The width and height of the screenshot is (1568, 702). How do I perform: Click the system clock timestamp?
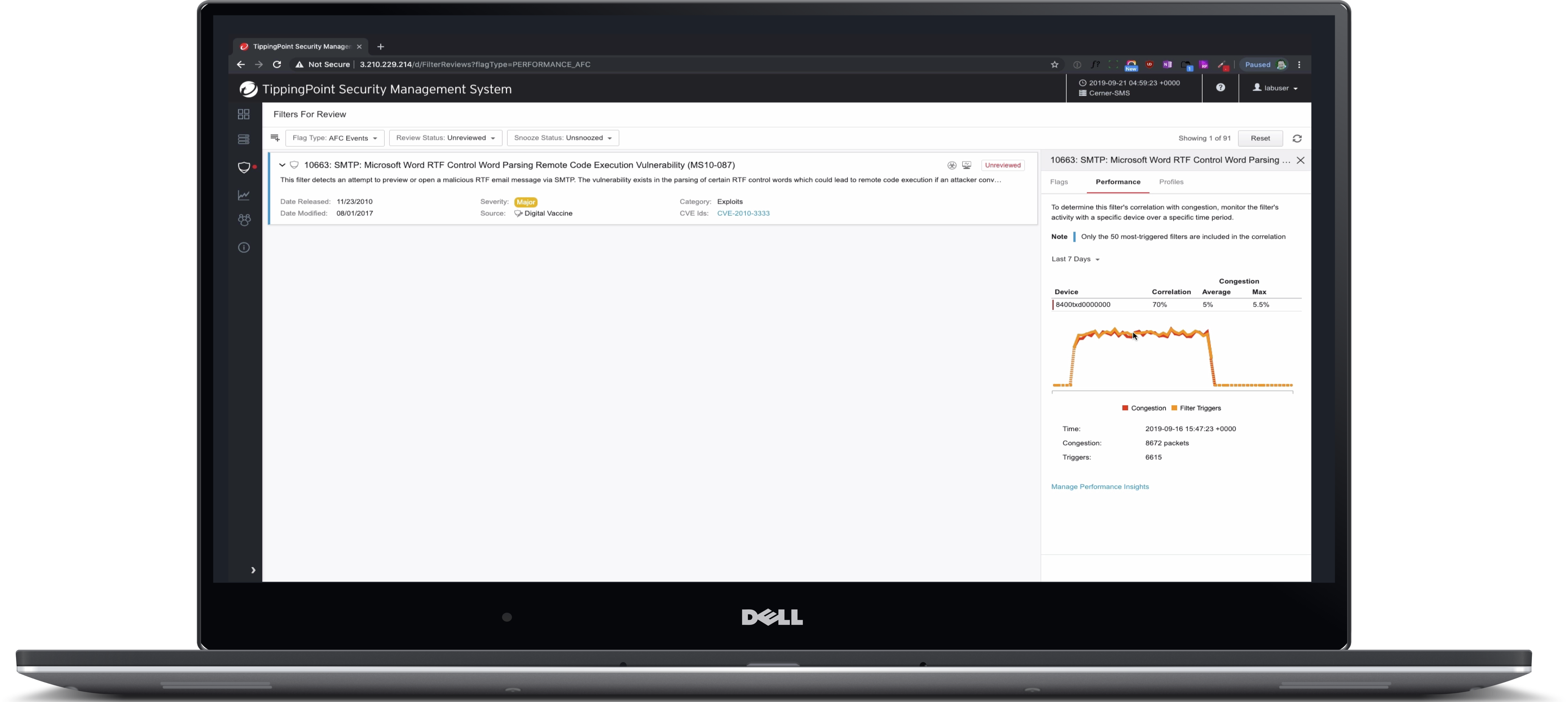pos(1129,83)
